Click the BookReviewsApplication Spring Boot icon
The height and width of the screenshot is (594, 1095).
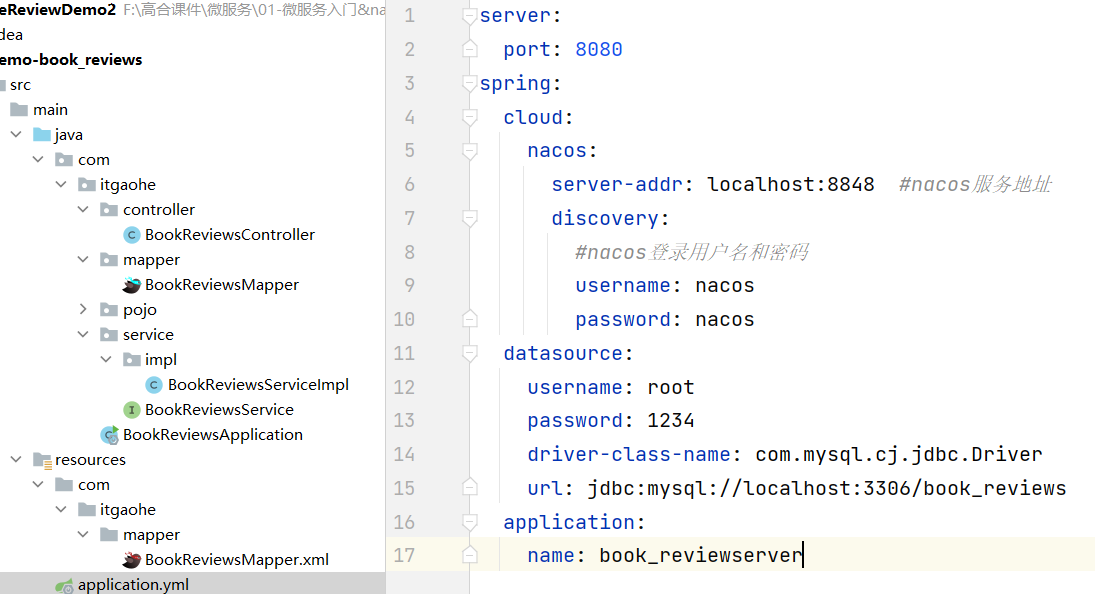point(110,435)
